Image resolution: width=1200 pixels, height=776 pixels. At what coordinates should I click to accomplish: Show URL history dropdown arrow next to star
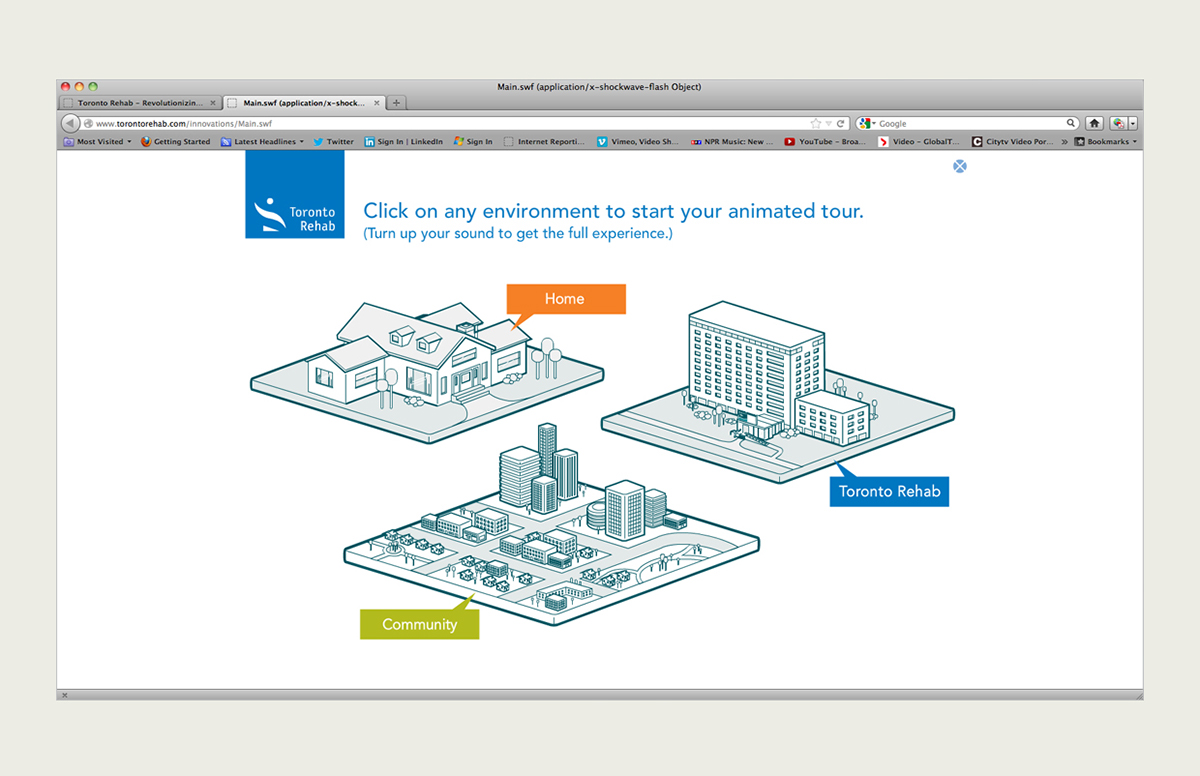[828, 123]
